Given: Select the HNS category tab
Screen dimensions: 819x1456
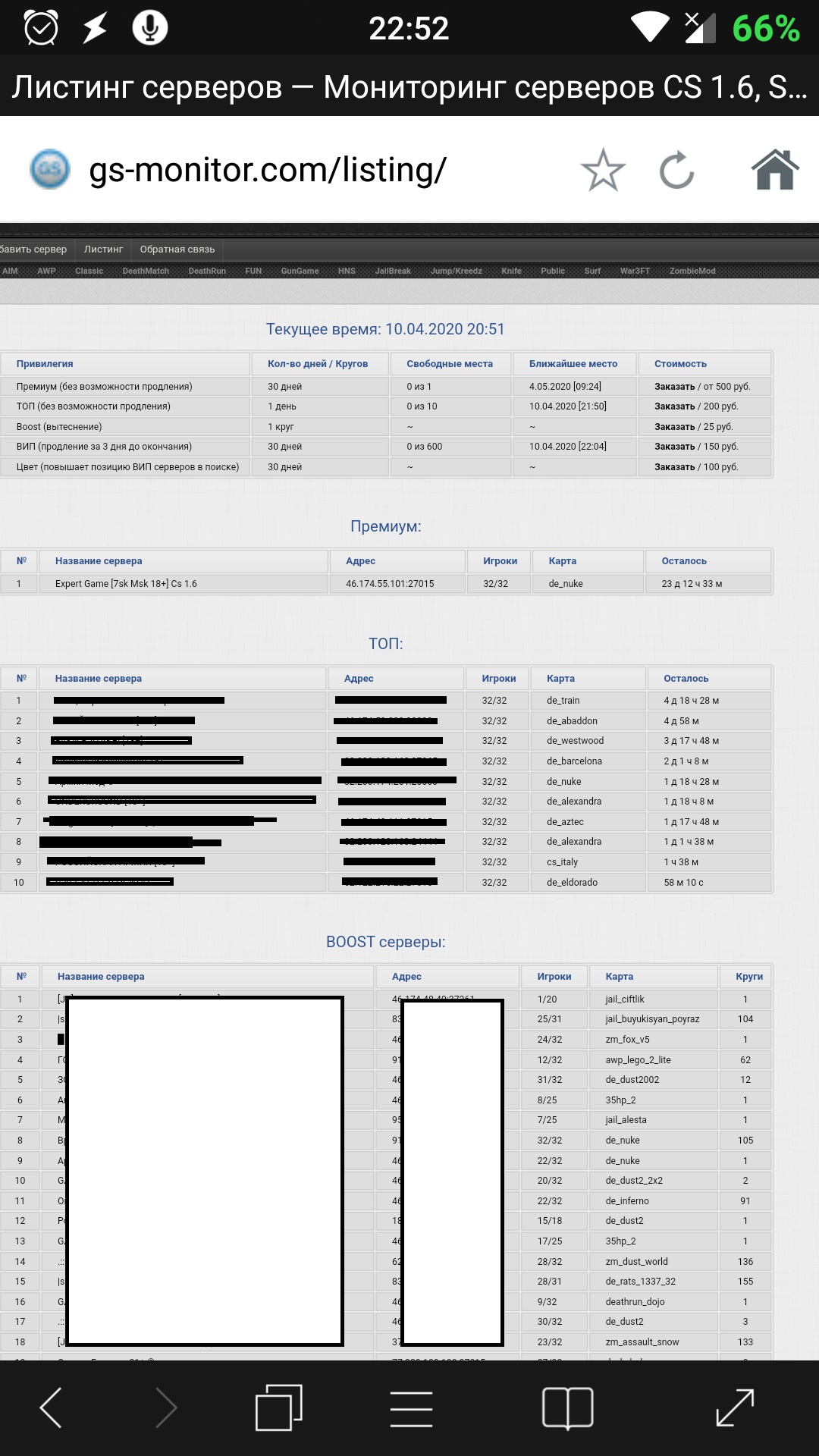Looking at the screenshot, I should coord(347,271).
